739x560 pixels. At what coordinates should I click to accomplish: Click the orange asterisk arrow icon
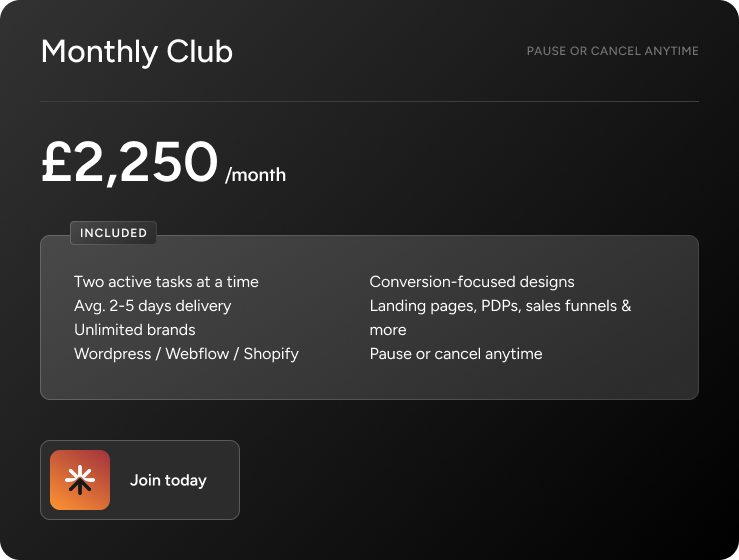[x=80, y=480]
